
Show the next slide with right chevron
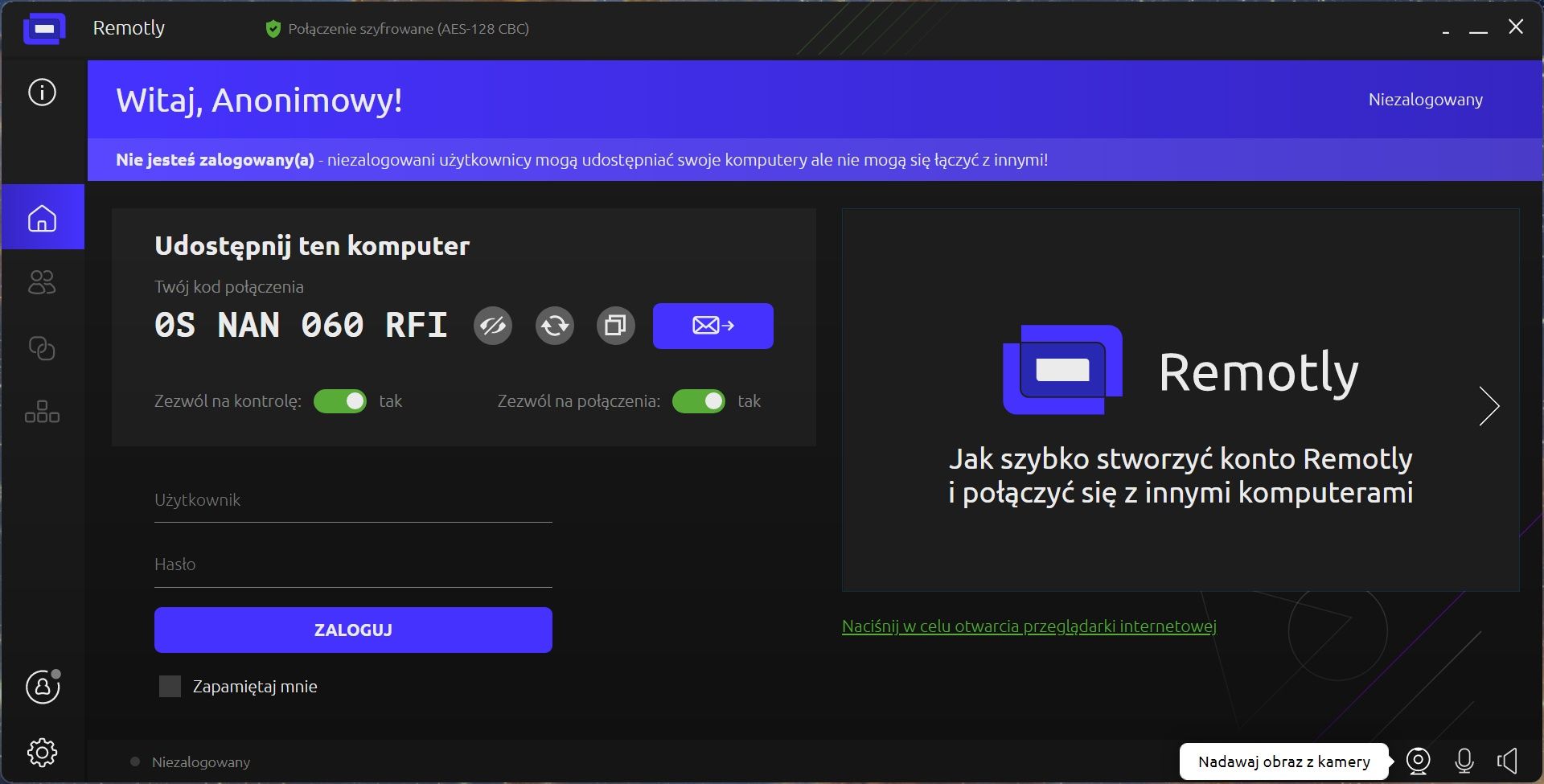[1489, 406]
